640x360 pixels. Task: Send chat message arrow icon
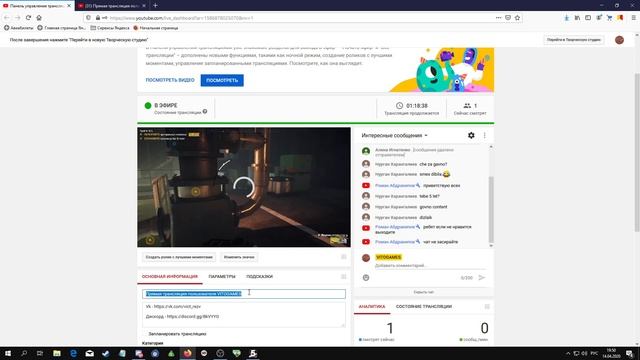tap(482, 278)
